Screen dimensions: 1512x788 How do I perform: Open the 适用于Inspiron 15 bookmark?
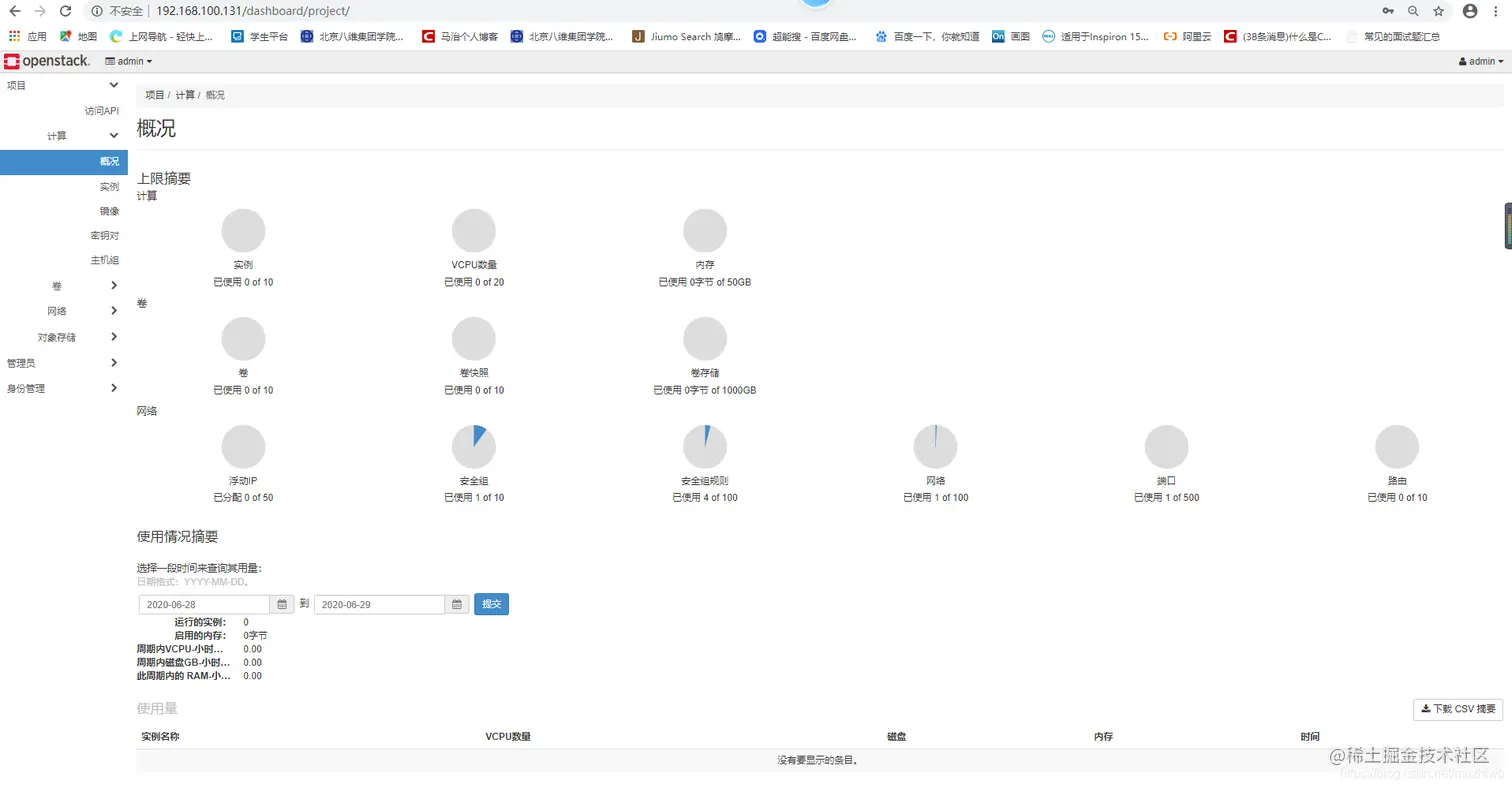coord(1096,36)
